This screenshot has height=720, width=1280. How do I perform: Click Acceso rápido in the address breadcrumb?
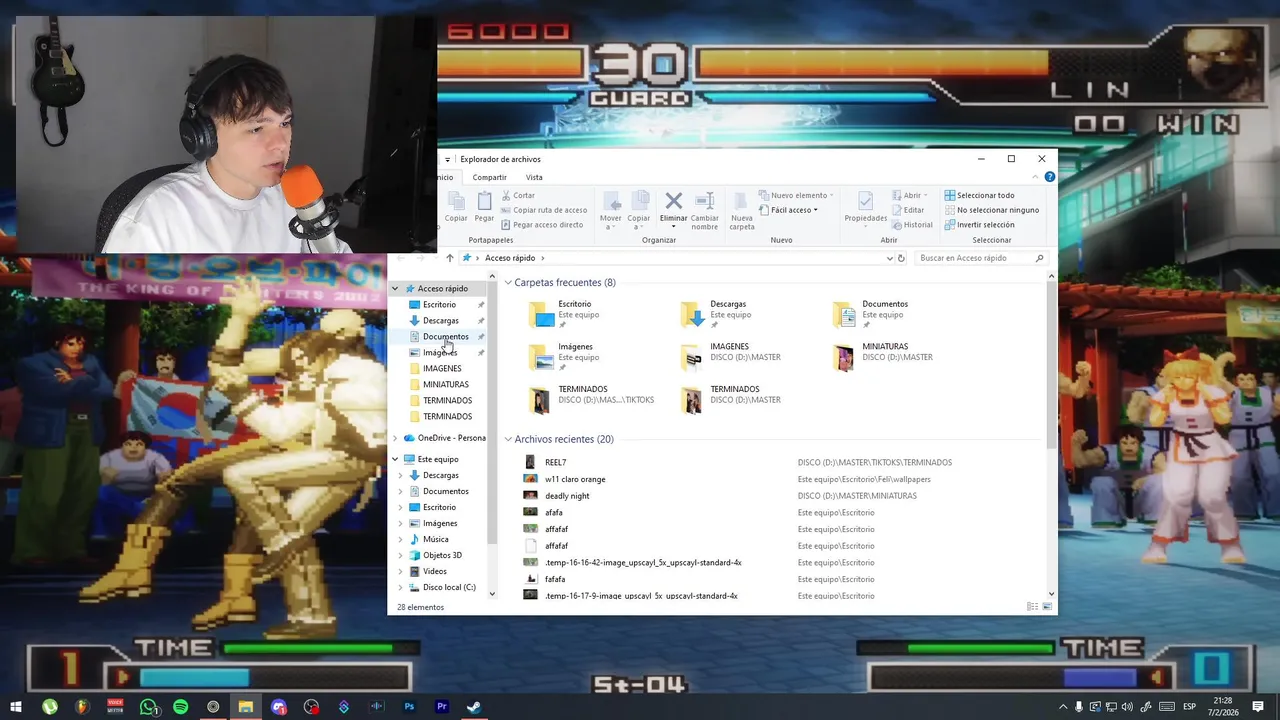click(510, 258)
